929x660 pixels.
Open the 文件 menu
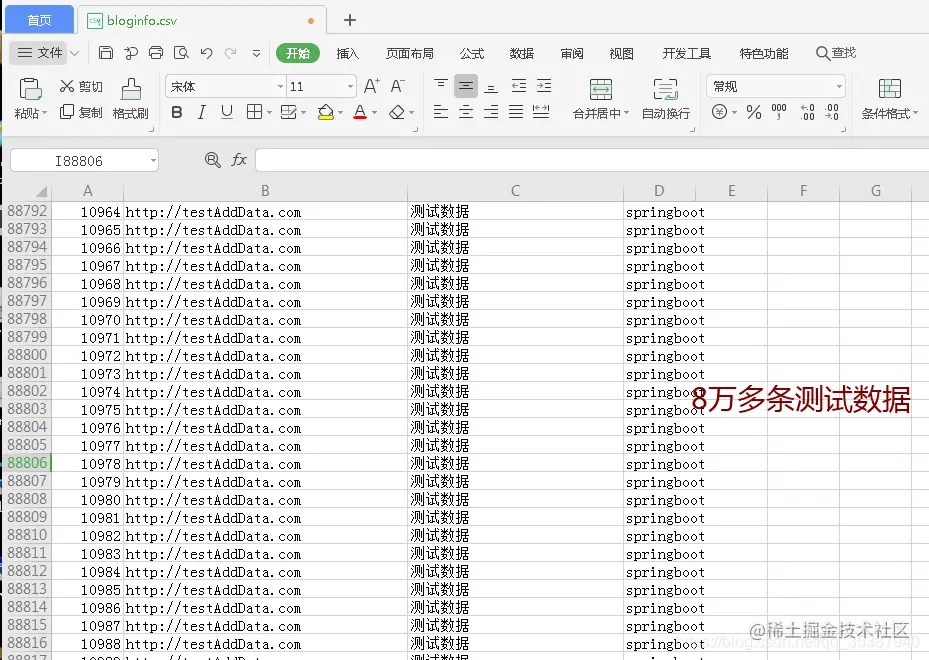(x=40, y=53)
